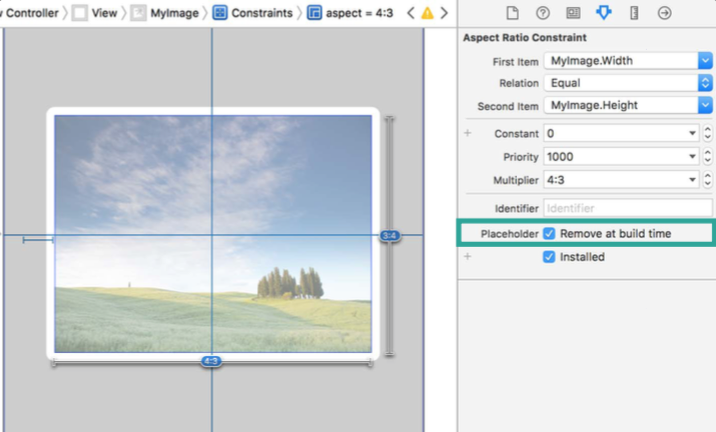Select the 3:4 constraint badge beside image
Viewport: 716px width, 432px height.
390,236
